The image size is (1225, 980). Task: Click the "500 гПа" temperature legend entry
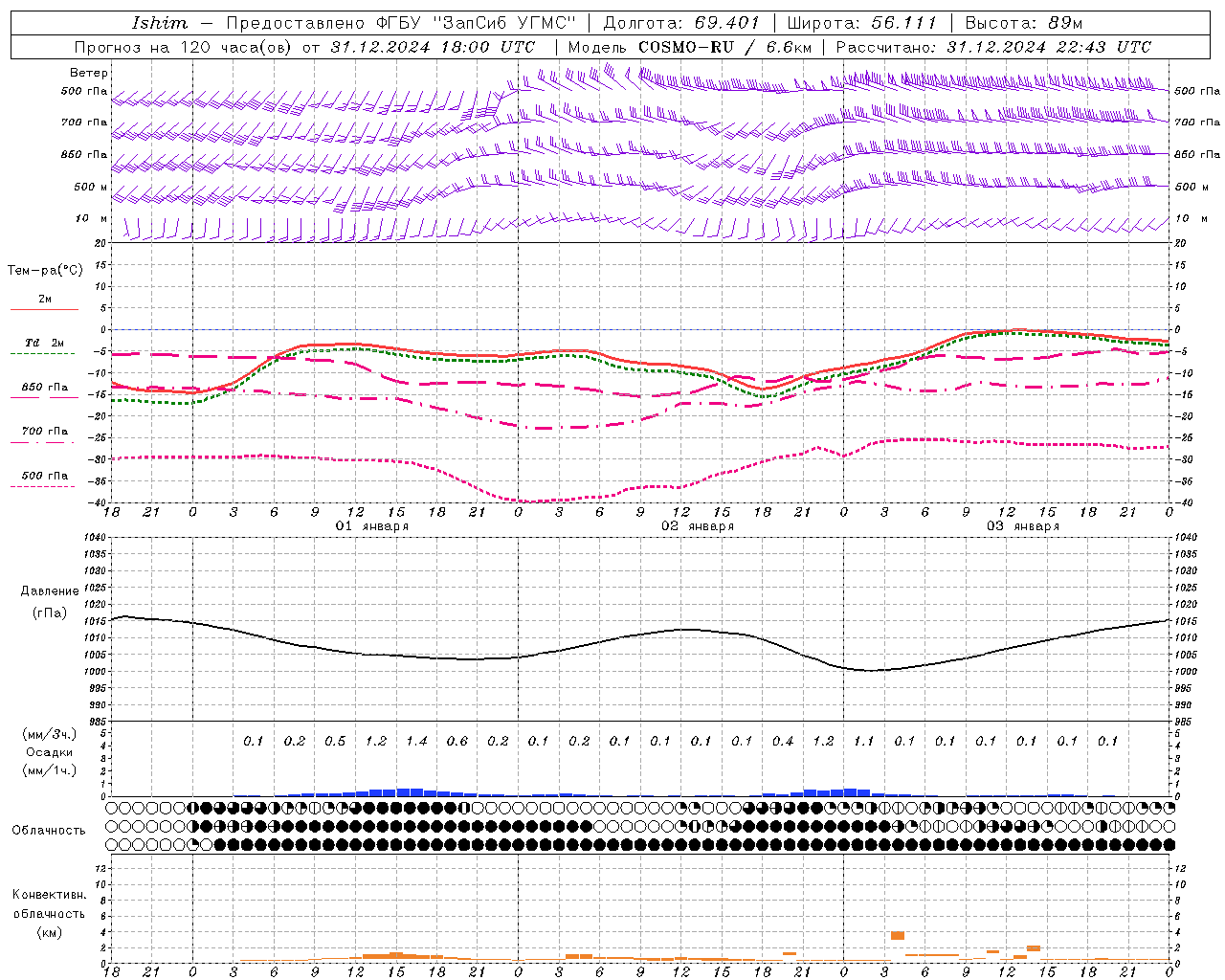pyautogui.click(x=45, y=476)
